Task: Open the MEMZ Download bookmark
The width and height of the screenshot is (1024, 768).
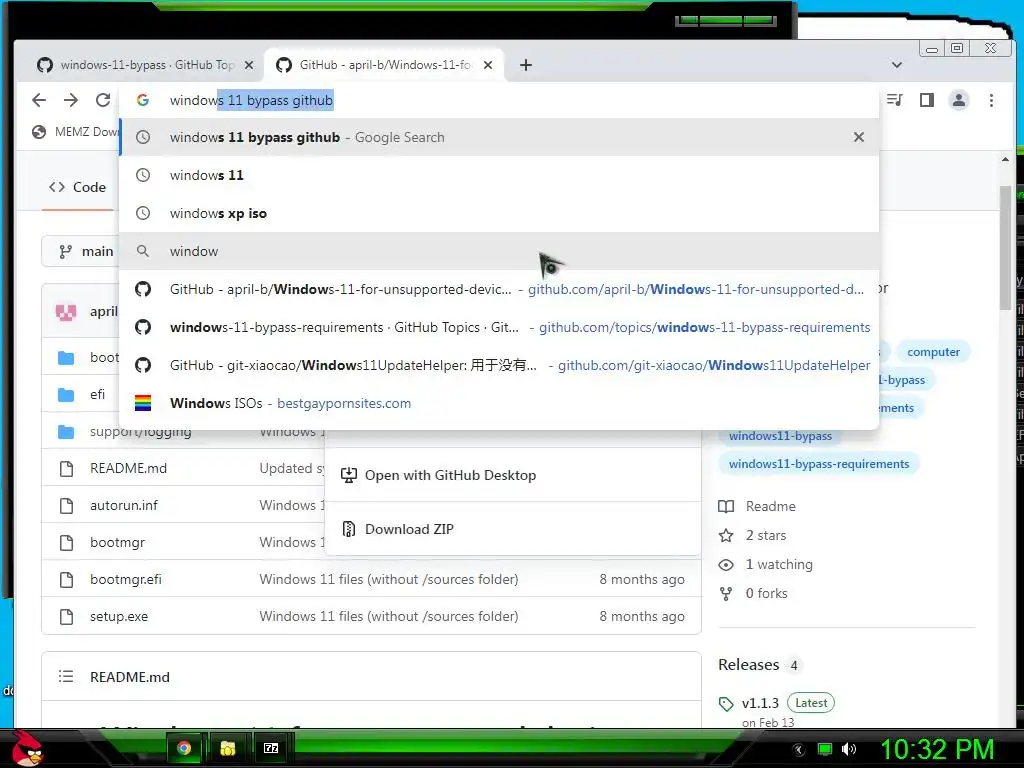Action: point(75,132)
